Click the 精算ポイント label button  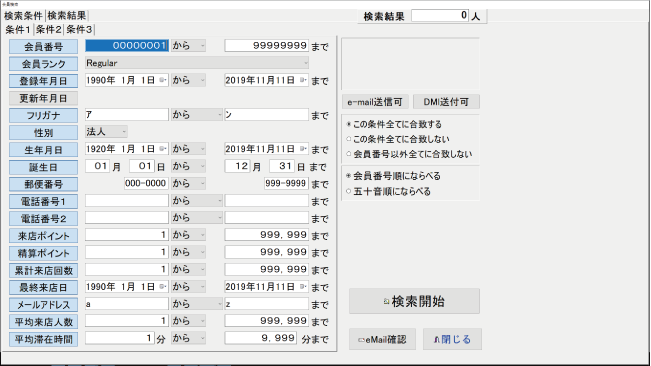(44, 253)
